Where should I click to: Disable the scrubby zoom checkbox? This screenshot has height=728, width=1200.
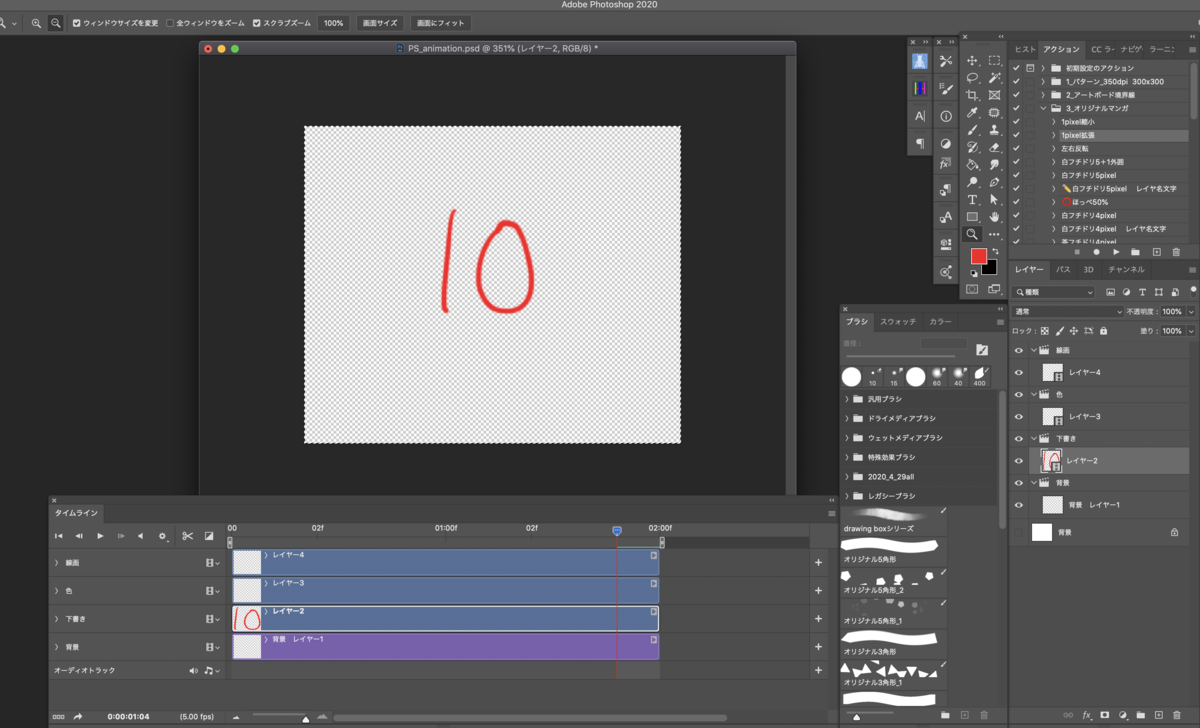coord(257,23)
